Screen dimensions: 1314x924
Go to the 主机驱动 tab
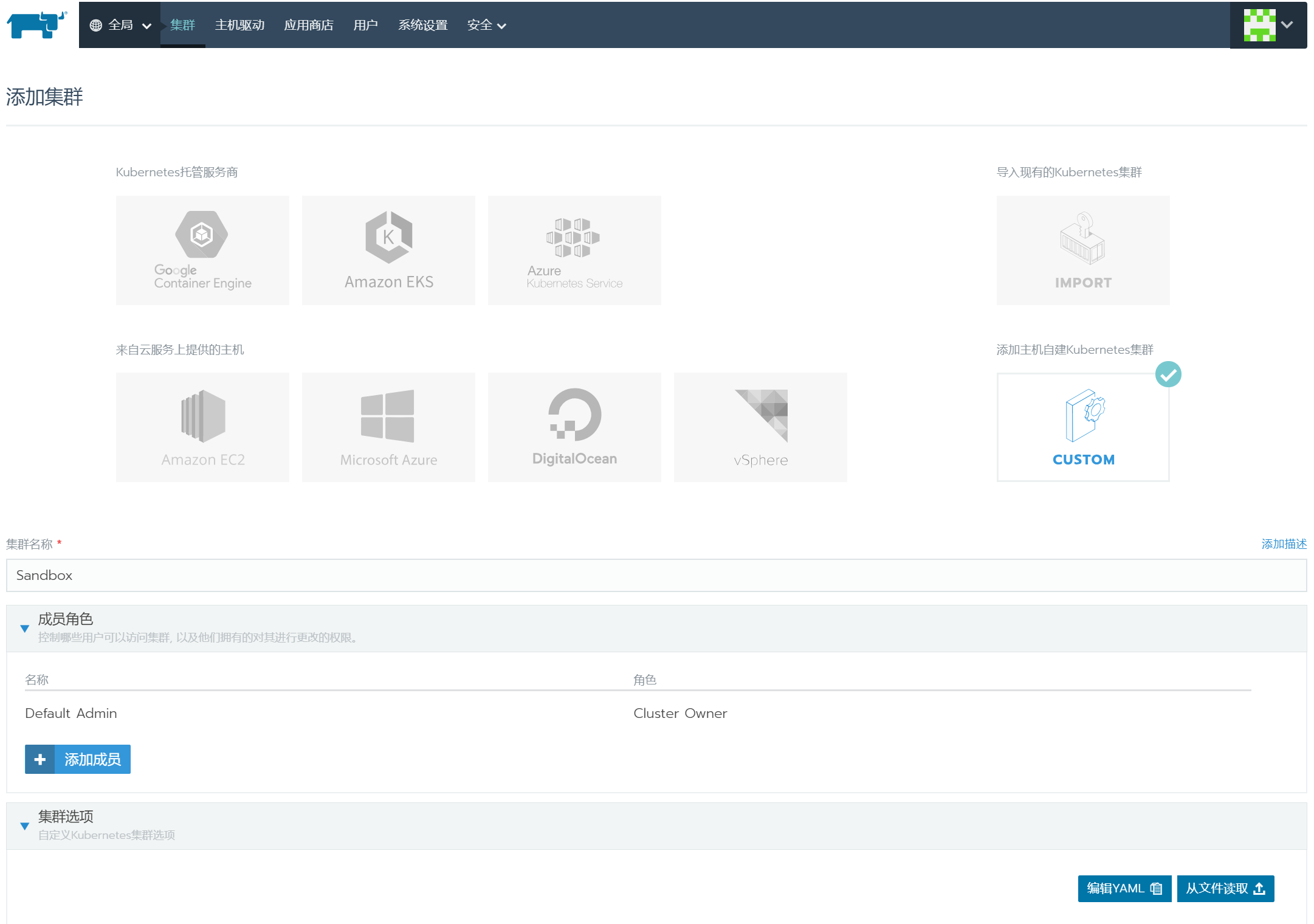(239, 25)
